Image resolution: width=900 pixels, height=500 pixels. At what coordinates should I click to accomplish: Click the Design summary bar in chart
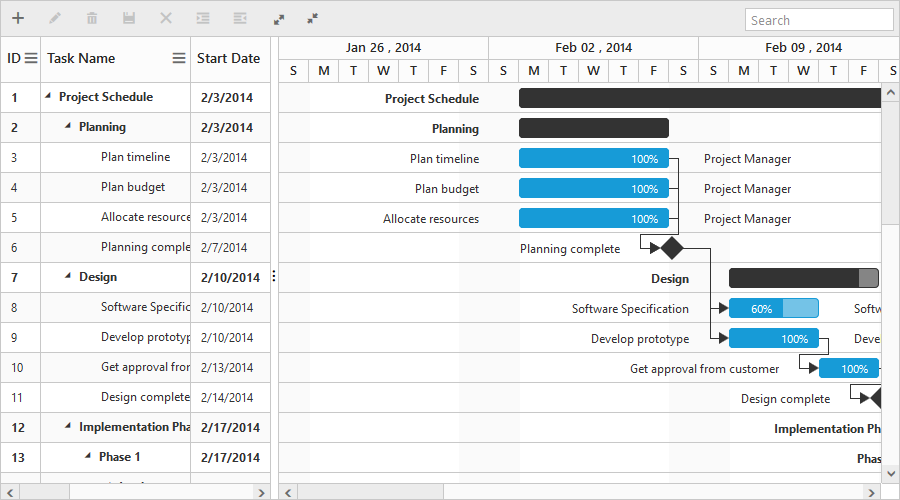pyautogui.click(x=804, y=278)
